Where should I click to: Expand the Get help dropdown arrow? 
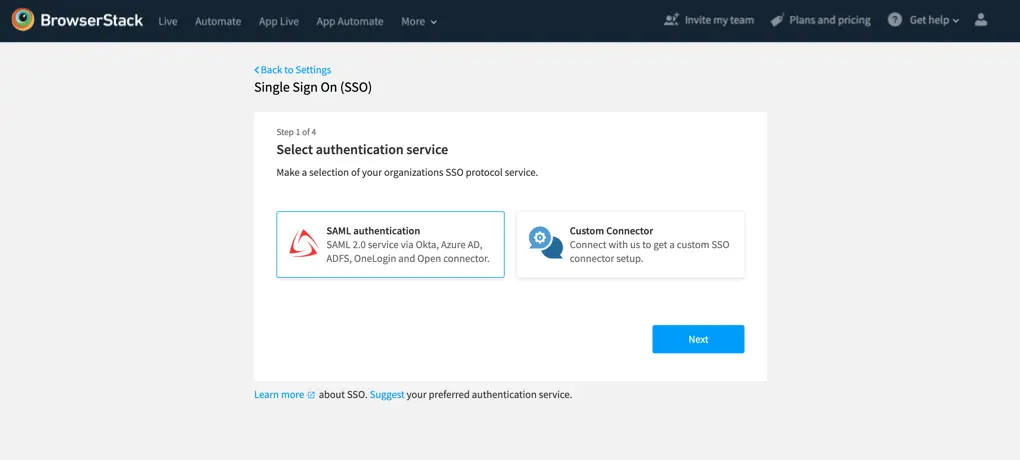pyautogui.click(x=956, y=21)
